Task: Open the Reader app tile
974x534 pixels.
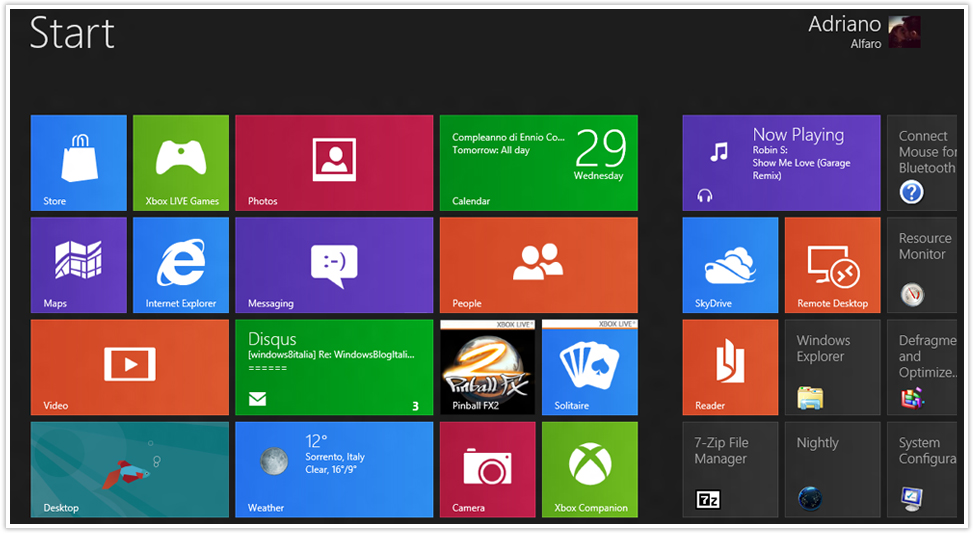Action: [x=730, y=367]
